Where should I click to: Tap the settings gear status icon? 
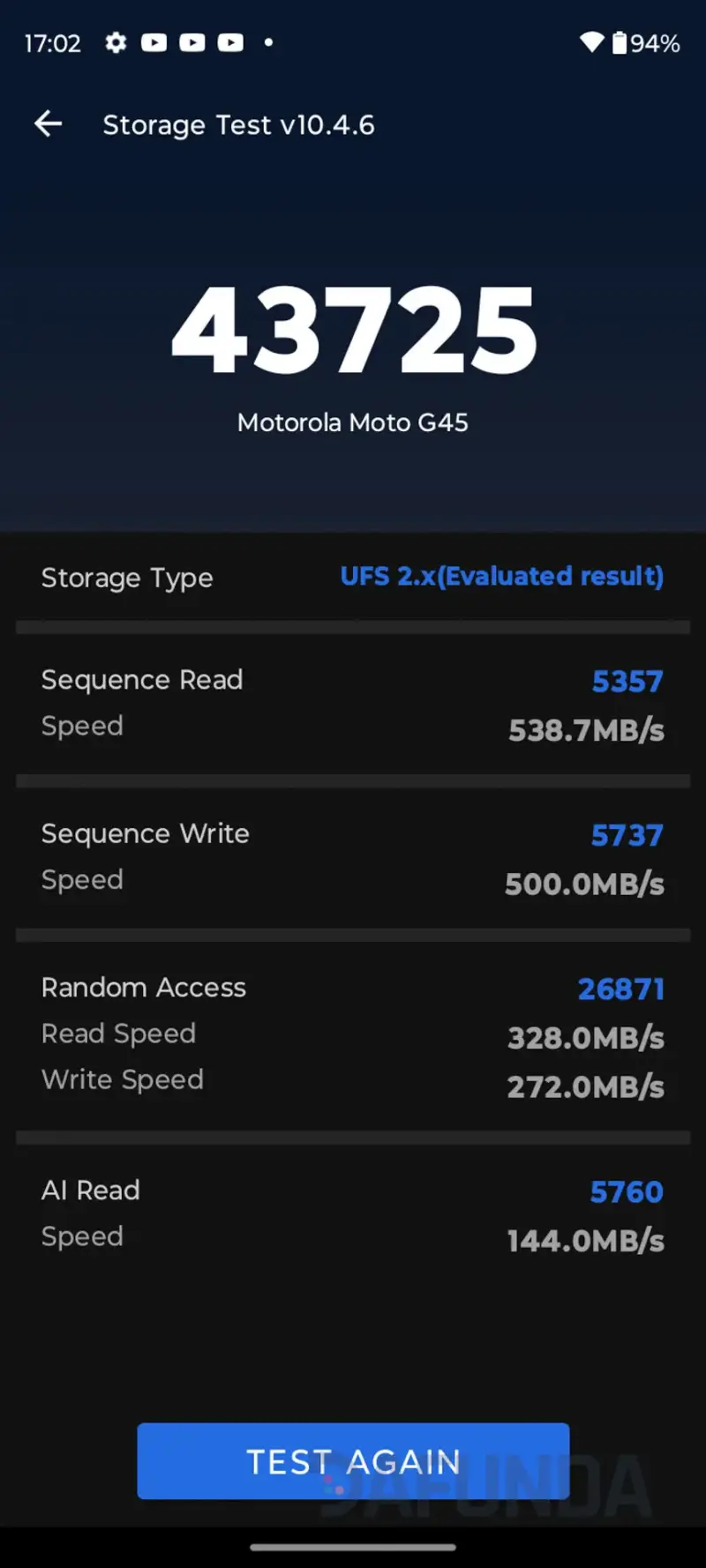(x=116, y=42)
